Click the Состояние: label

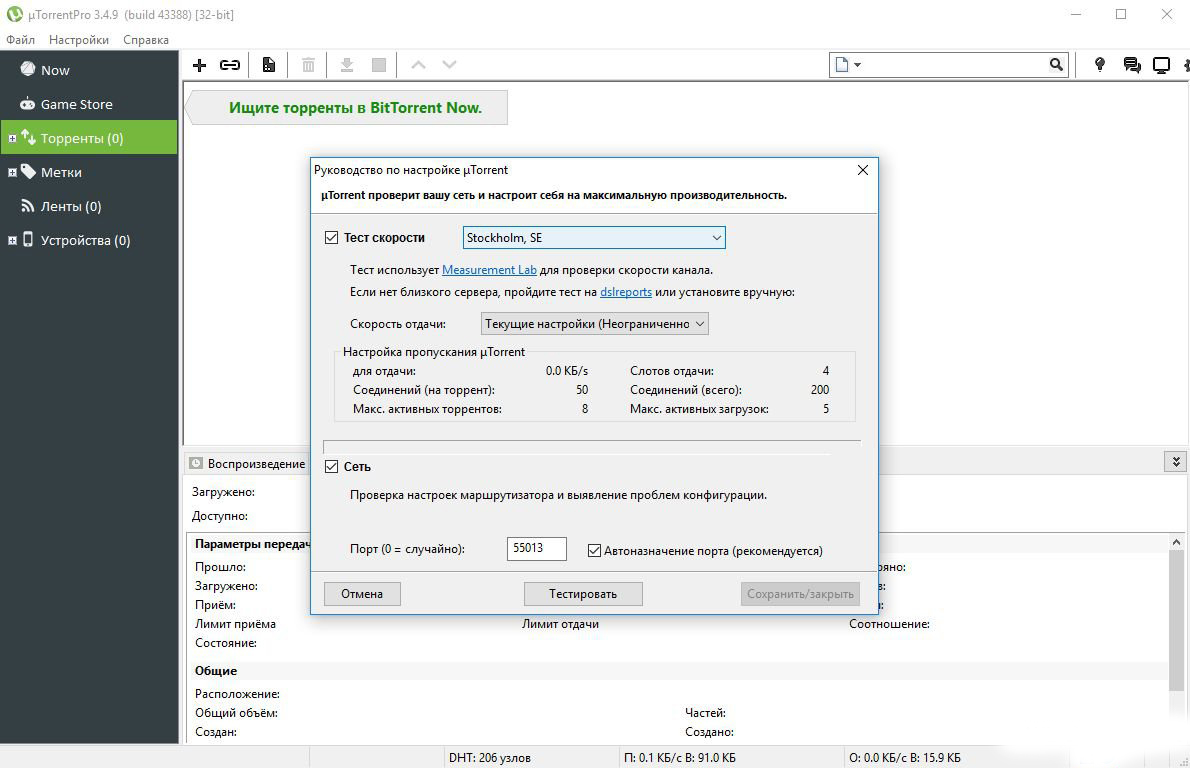(x=226, y=643)
